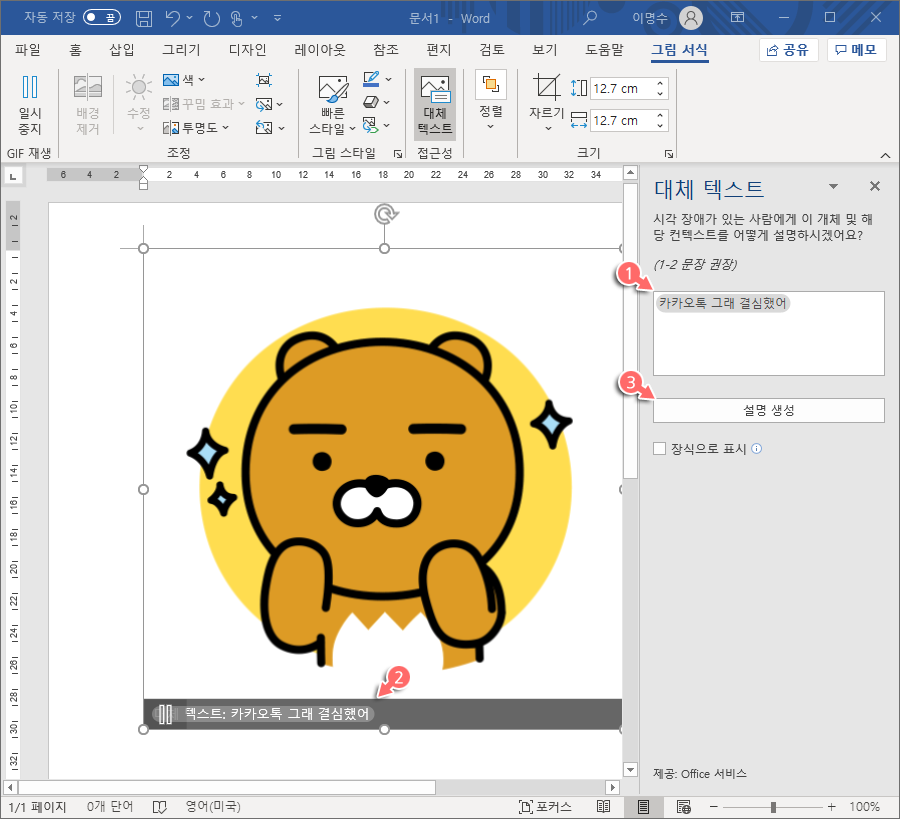The image size is (900, 819).
Task: Open the Picture Border pen icon
Action: 373,80
